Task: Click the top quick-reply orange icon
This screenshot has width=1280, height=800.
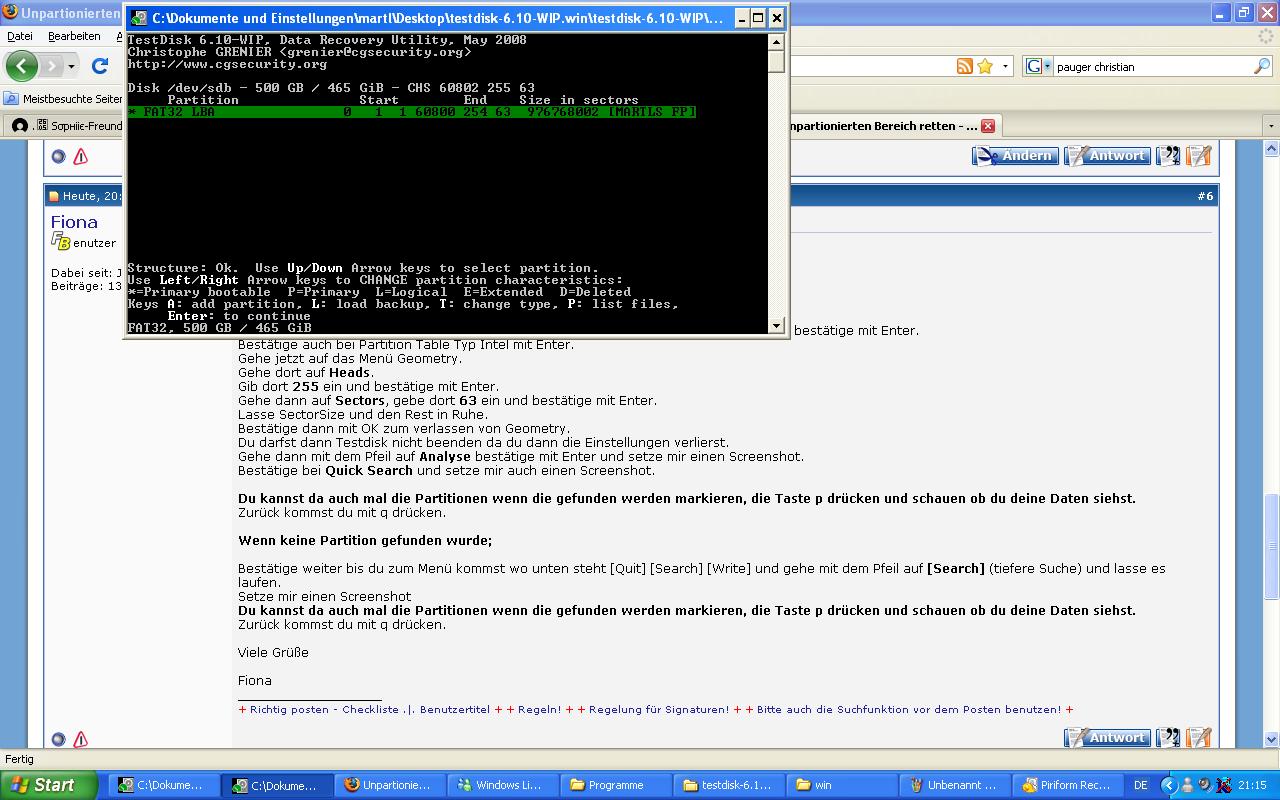Action: pos(1199,156)
